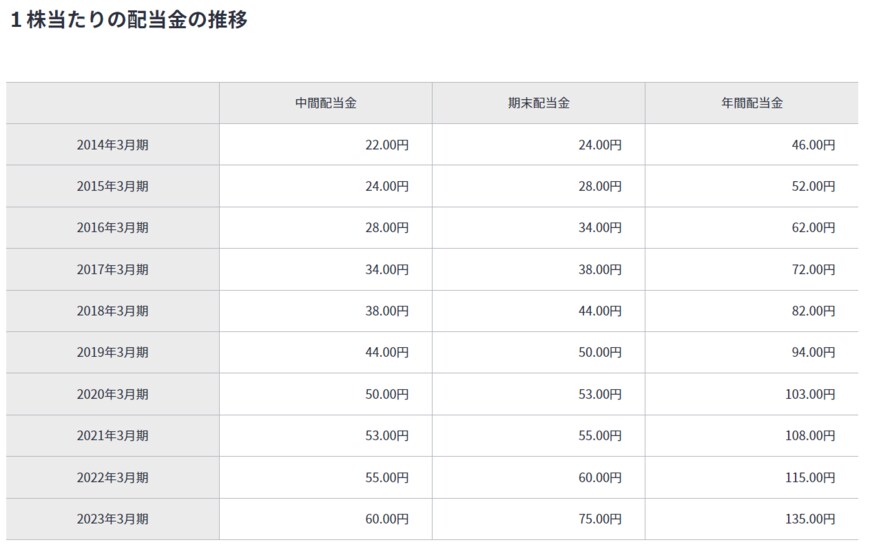Screen dimensions: 870x549
Task: Click the 22.00円 interim dividend cell
Action: point(387,145)
